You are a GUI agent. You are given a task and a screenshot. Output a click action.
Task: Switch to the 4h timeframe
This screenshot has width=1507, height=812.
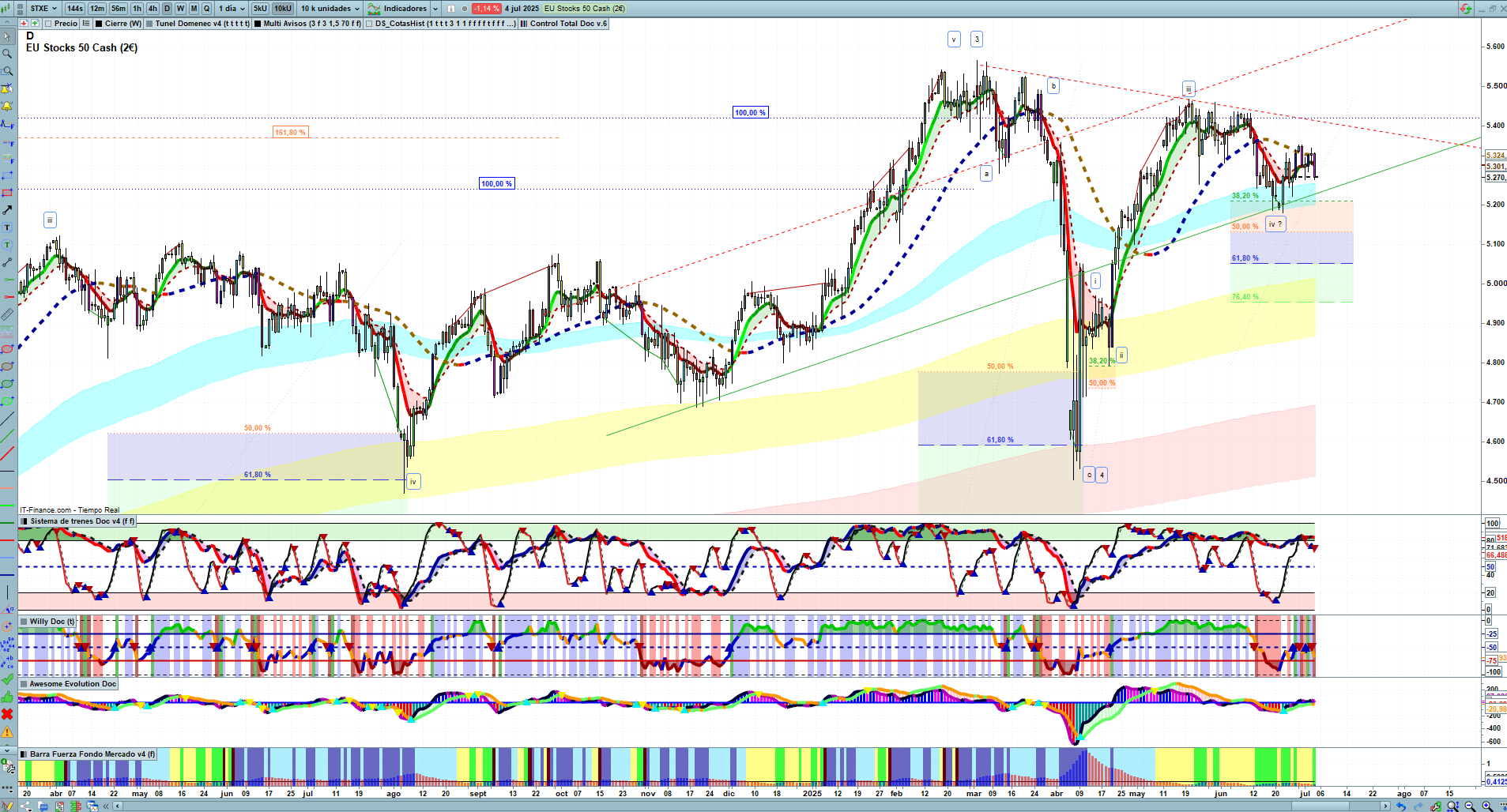[x=153, y=9]
